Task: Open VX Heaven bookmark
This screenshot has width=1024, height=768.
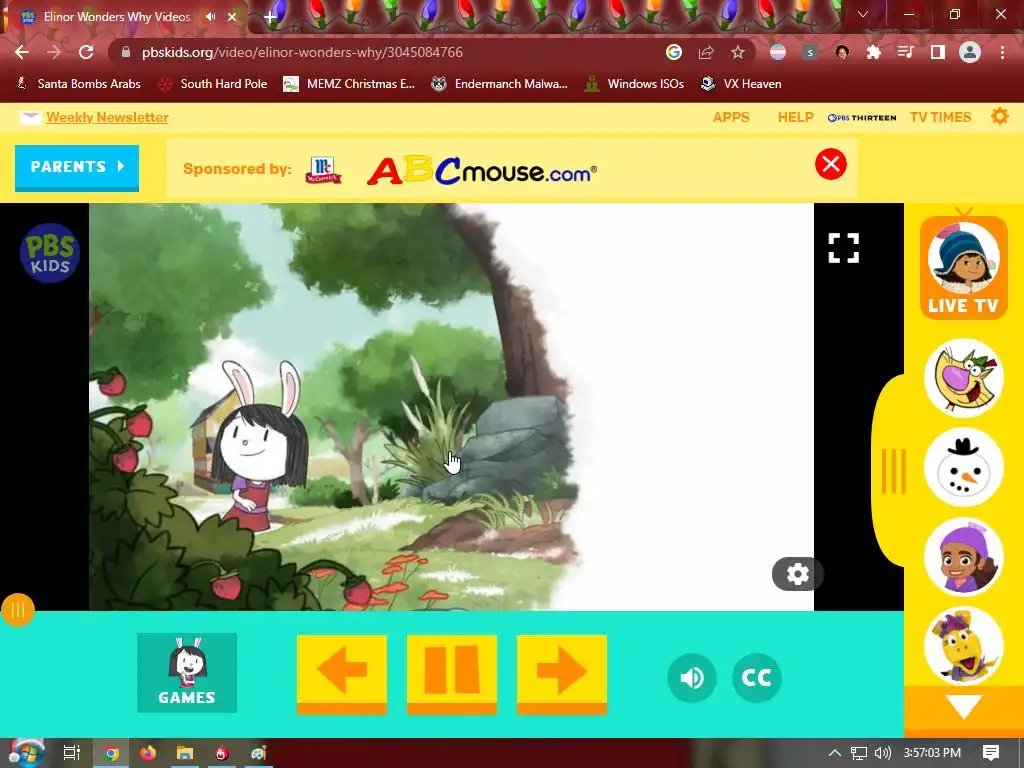Action: [x=741, y=84]
